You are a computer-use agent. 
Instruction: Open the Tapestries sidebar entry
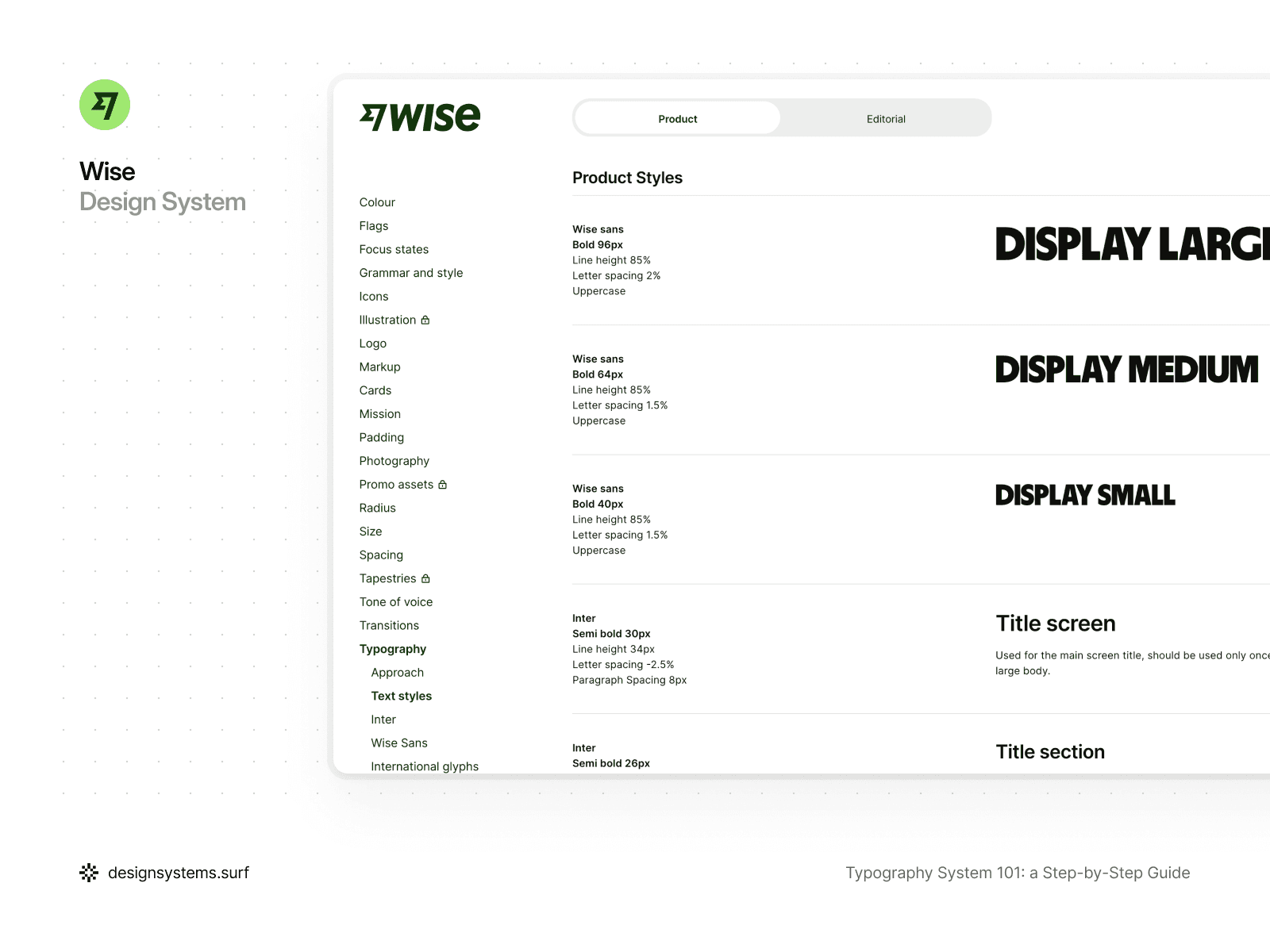click(x=387, y=578)
